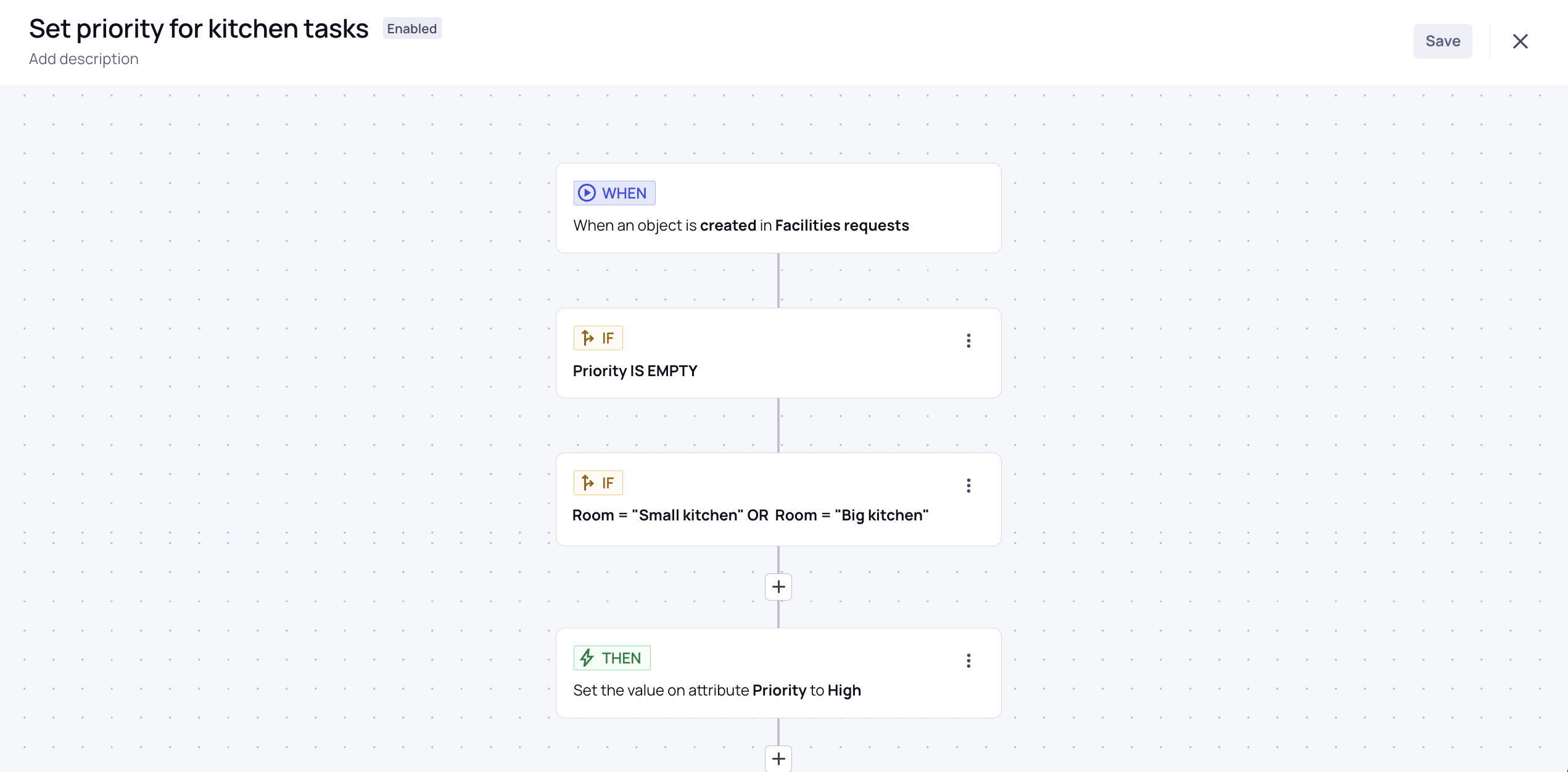The image size is (1568, 772).
Task: Click Add description under the title
Action: (84, 59)
